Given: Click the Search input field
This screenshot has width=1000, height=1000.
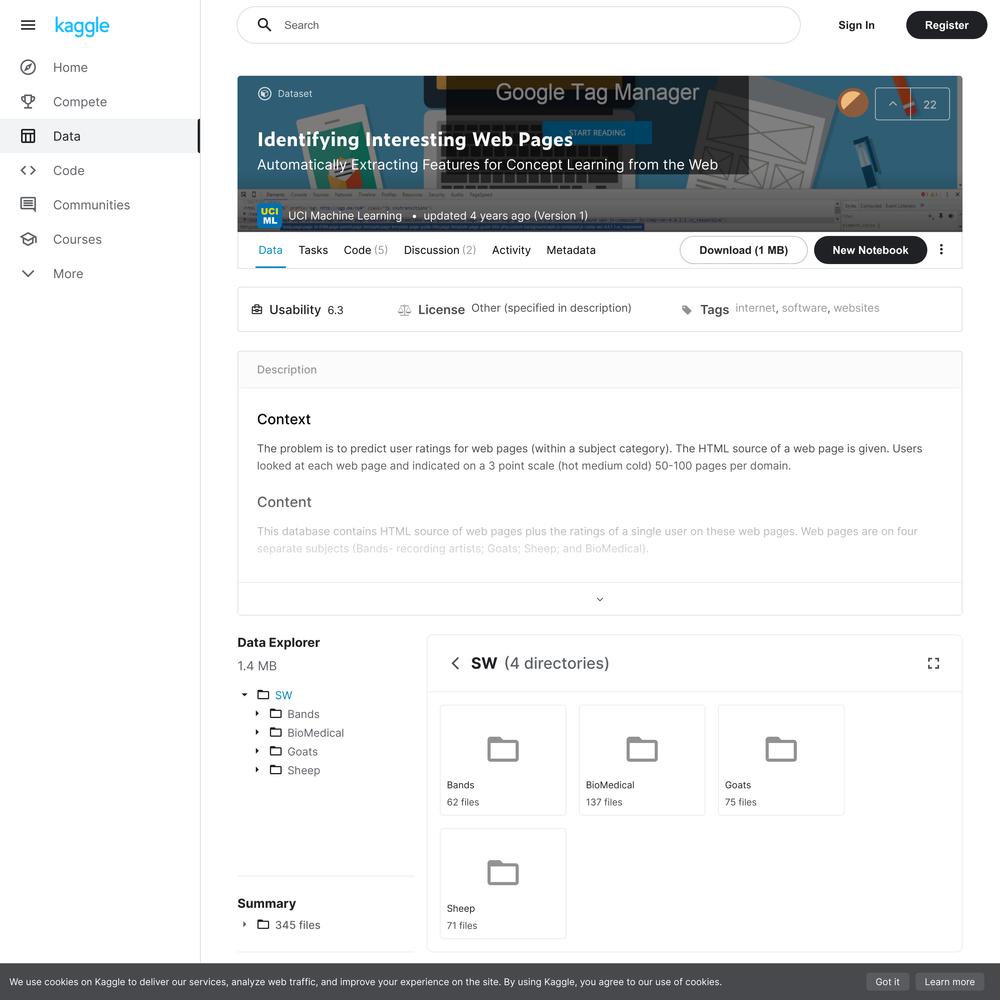Looking at the screenshot, I should point(518,25).
